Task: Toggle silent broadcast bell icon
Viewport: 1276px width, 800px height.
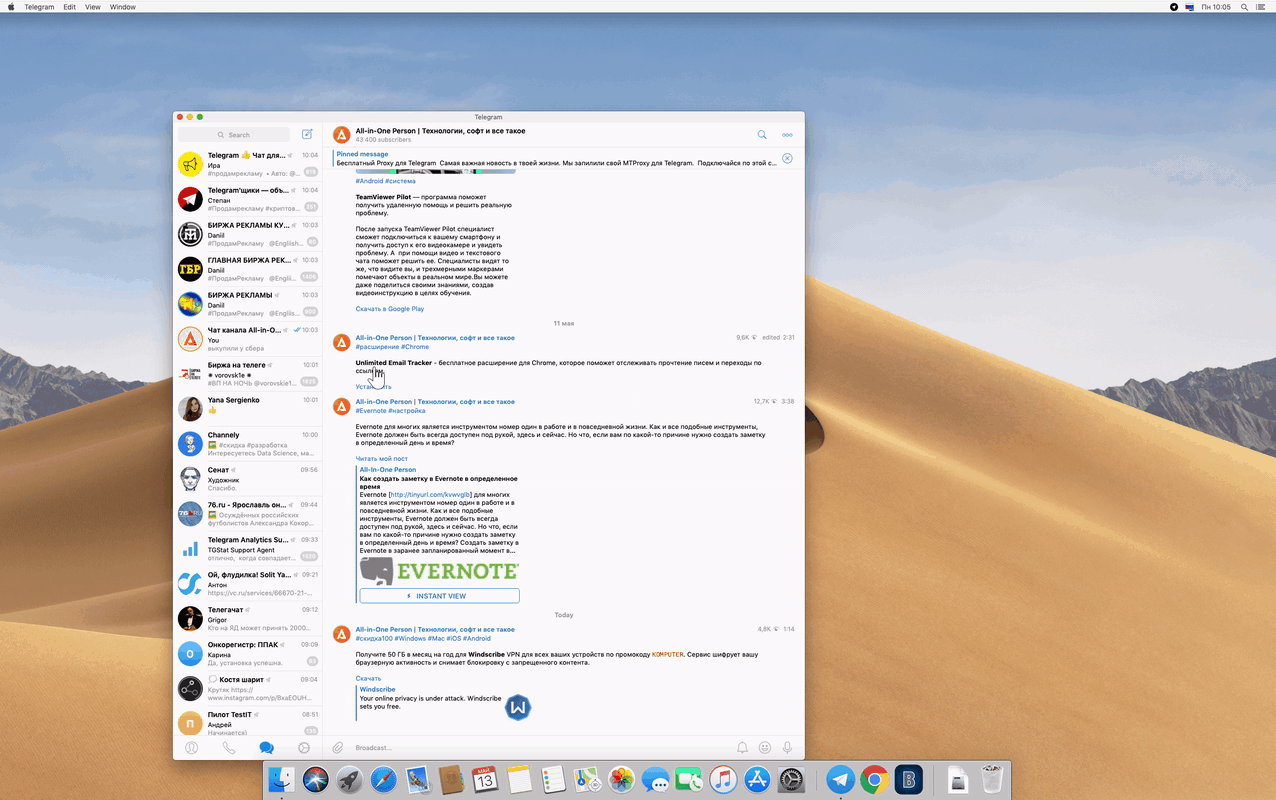Action: [742, 748]
